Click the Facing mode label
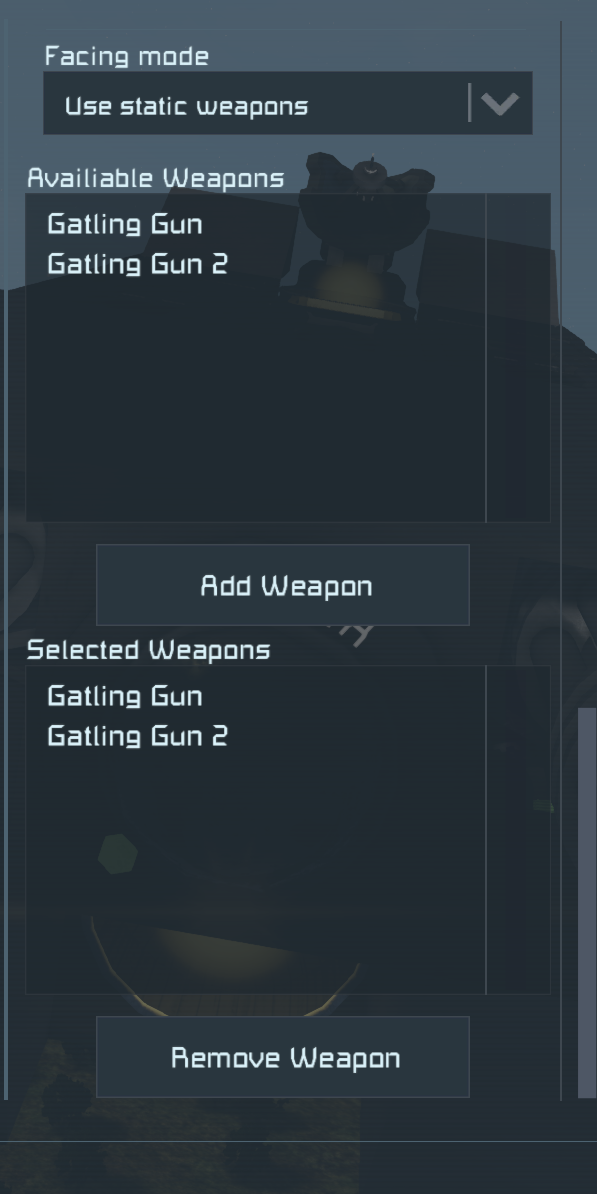 click(126, 56)
